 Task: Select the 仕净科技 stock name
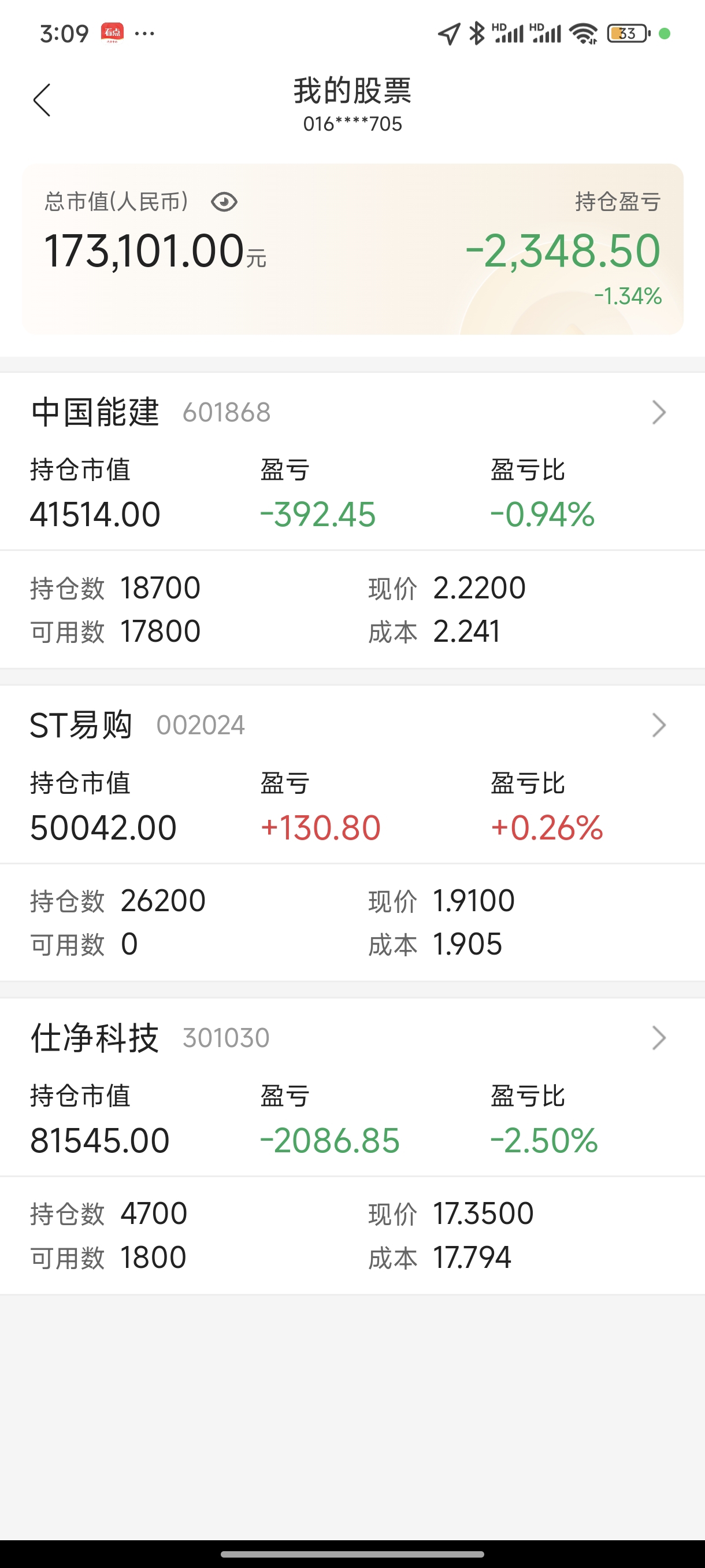click(95, 1038)
